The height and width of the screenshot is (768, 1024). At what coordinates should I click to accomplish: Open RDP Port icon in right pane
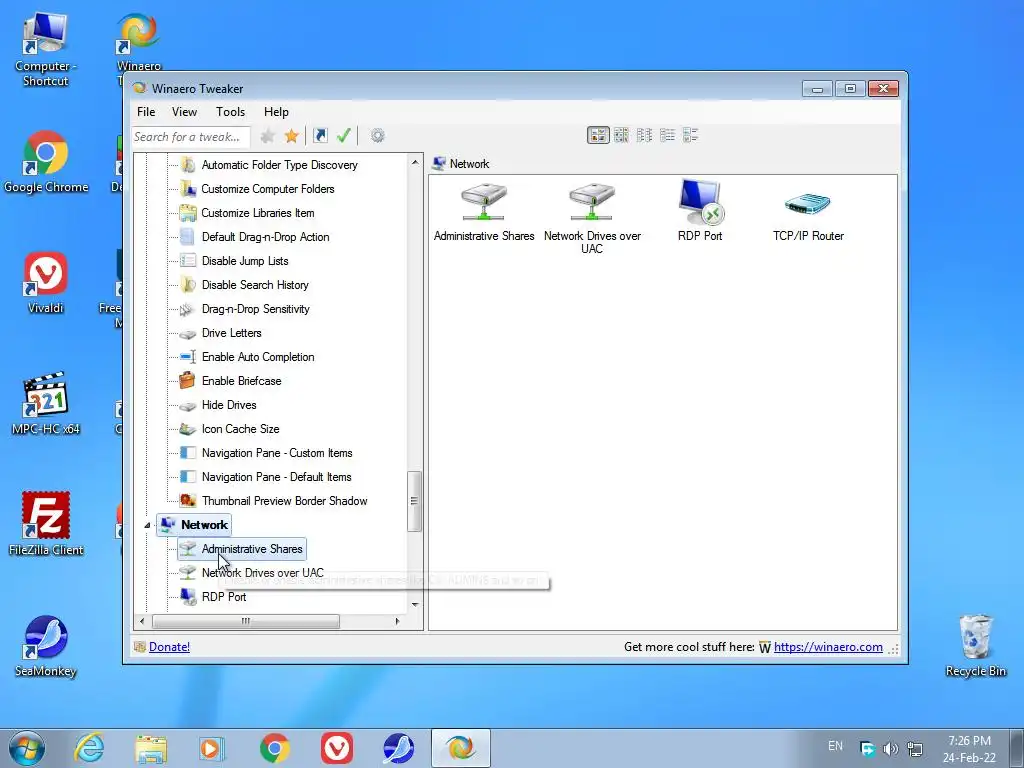(x=700, y=211)
